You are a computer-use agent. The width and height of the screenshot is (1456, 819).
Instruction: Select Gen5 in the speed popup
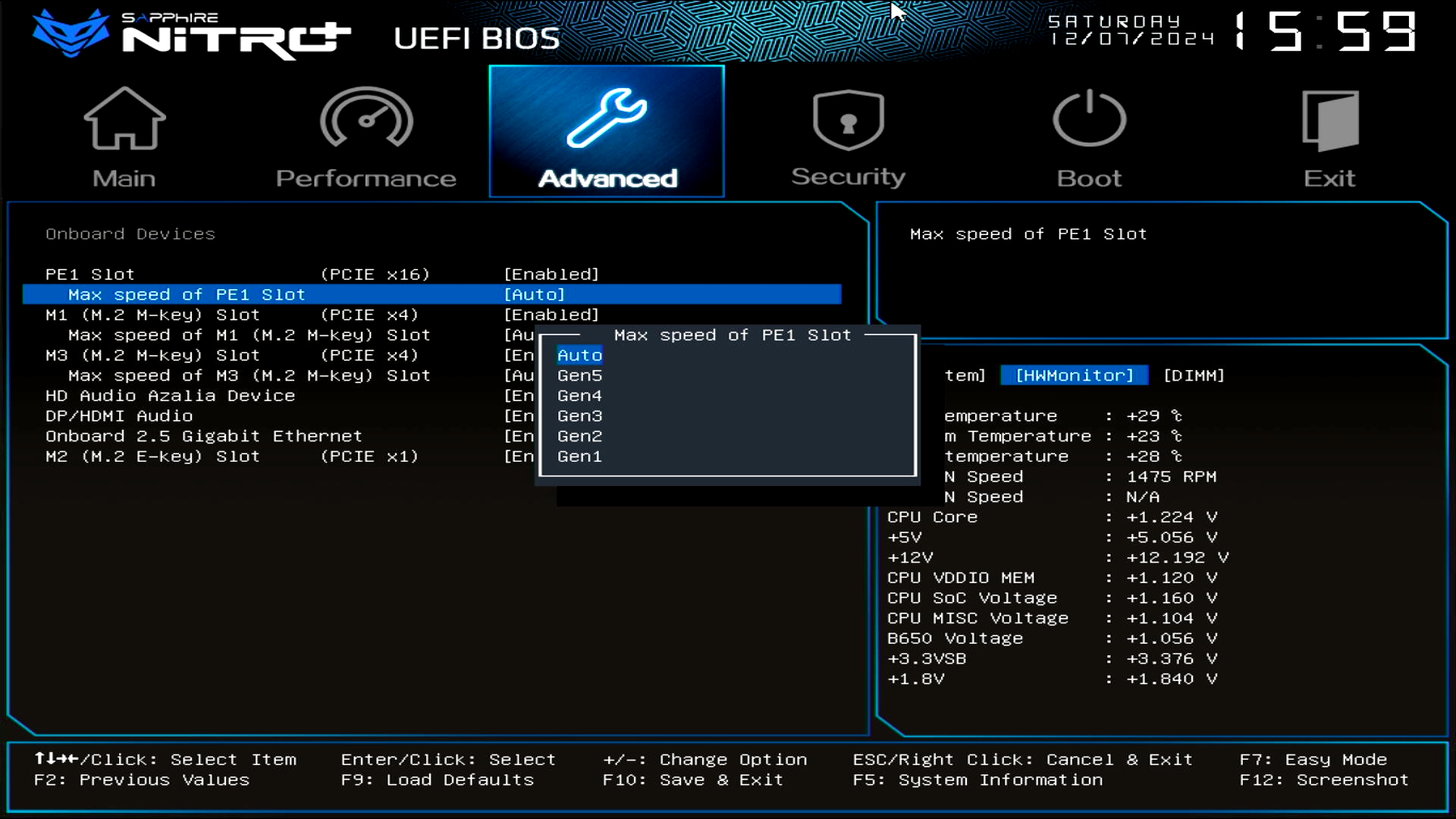point(579,375)
